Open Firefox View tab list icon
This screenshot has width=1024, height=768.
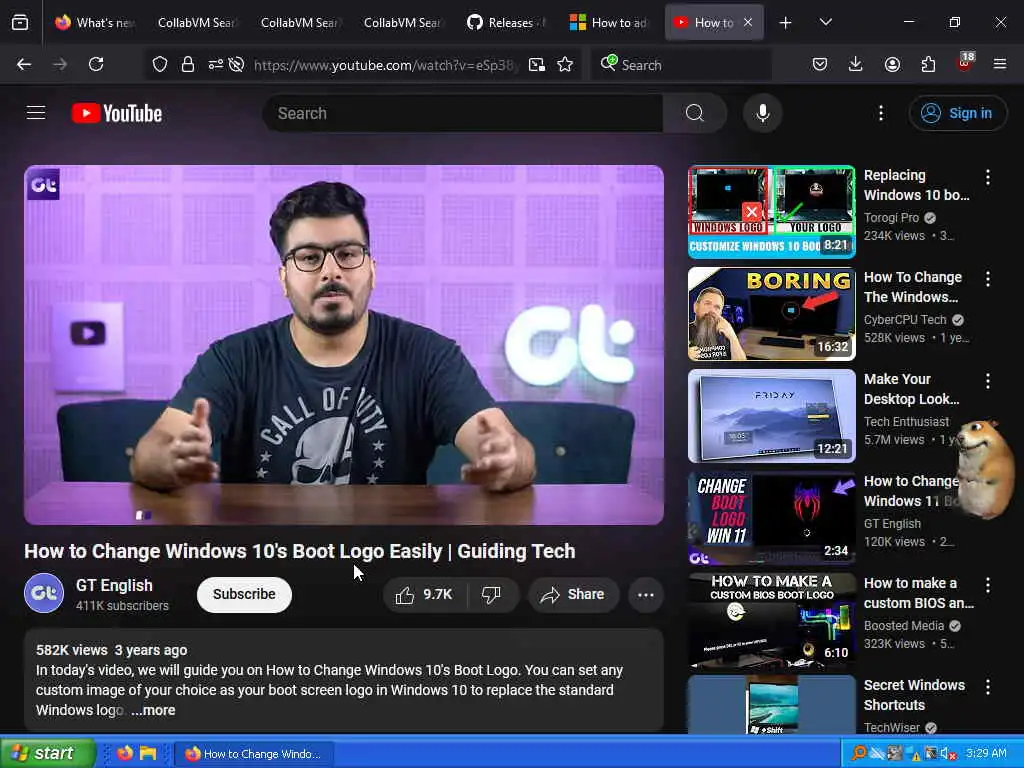pyautogui.click(x=20, y=22)
